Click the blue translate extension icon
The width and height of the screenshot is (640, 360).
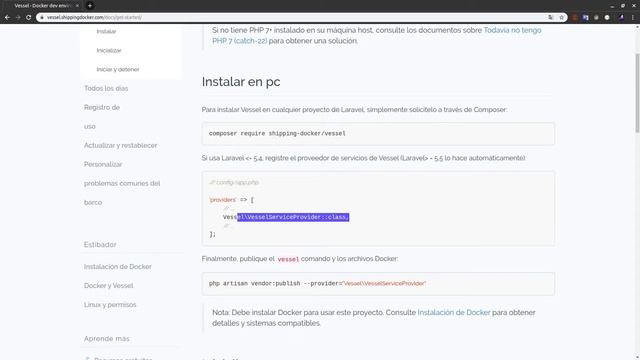click(586, 18)
